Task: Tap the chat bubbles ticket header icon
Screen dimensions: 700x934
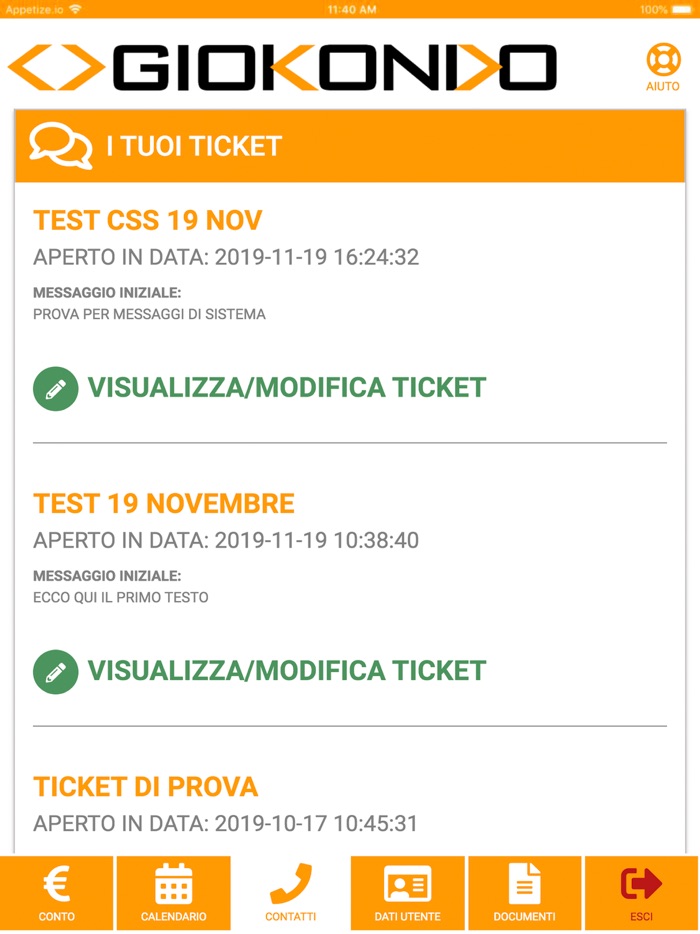Action: tap(60, 146)
